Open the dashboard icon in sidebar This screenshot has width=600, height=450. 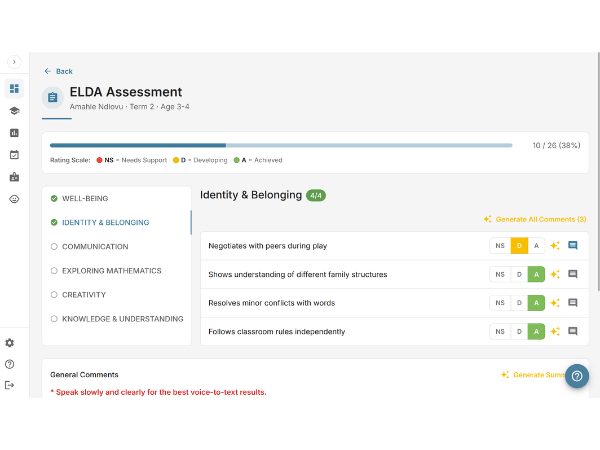click(14, 89)
